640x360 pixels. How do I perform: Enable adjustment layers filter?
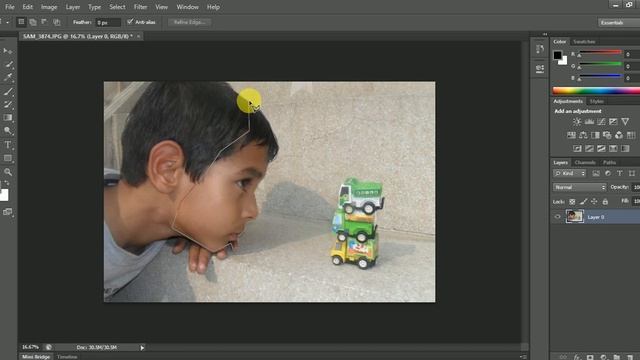[x=608, y=173]
